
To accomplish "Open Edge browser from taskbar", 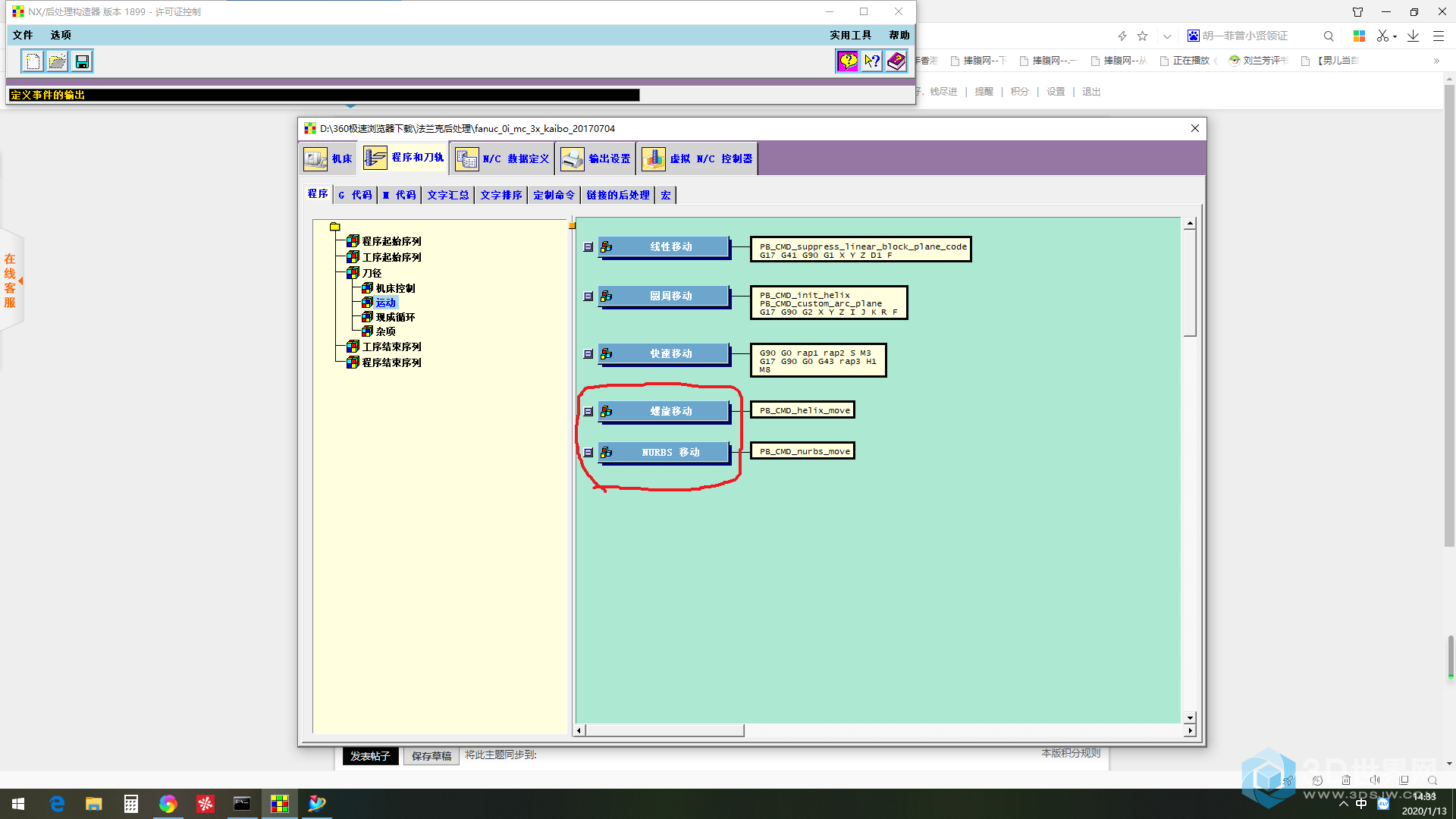I will 57,804.
